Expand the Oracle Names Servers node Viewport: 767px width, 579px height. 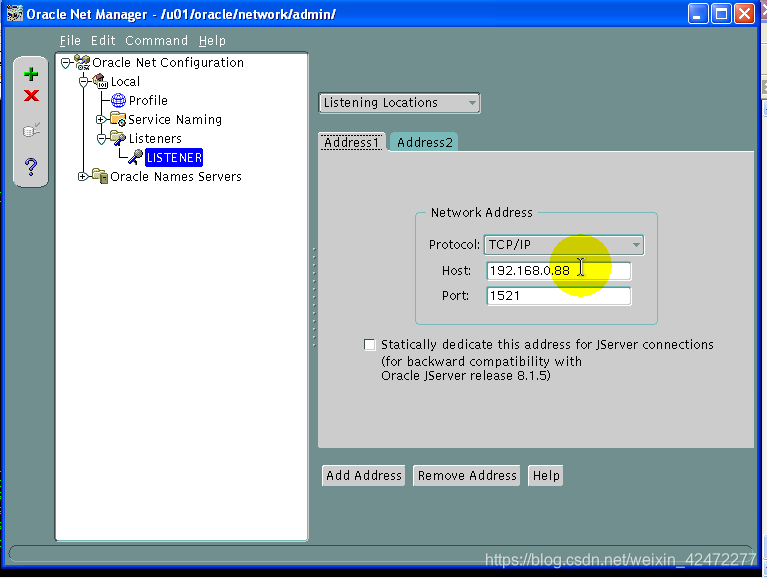coord(83,176)
